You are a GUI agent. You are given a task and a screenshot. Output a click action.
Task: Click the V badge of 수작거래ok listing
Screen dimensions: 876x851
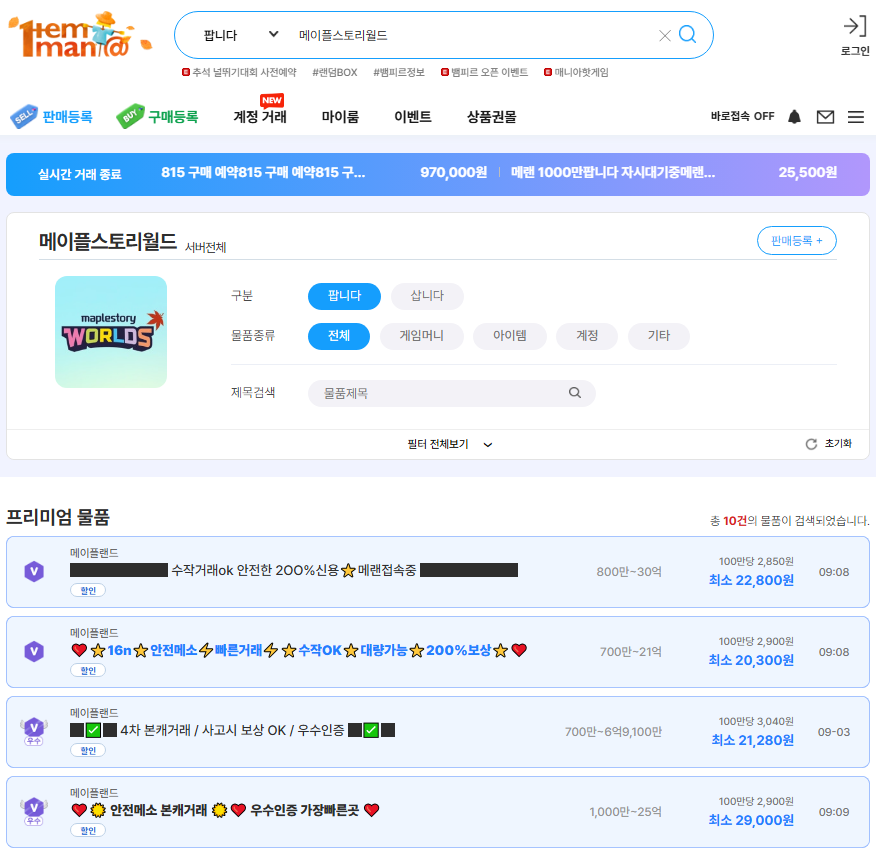pyautogui.click(x=34, y=572)
